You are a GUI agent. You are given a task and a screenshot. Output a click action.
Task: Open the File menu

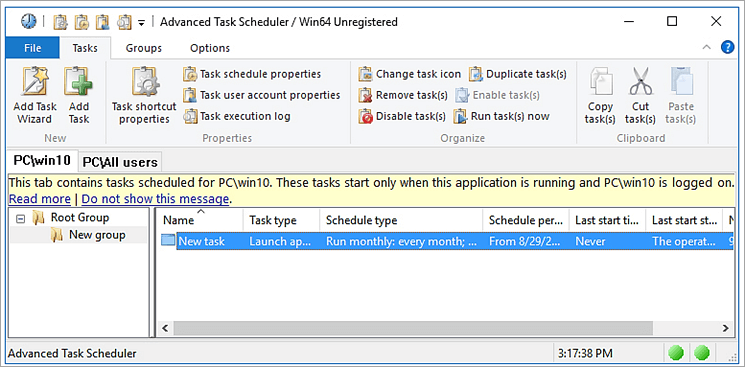tap(32, 48)
